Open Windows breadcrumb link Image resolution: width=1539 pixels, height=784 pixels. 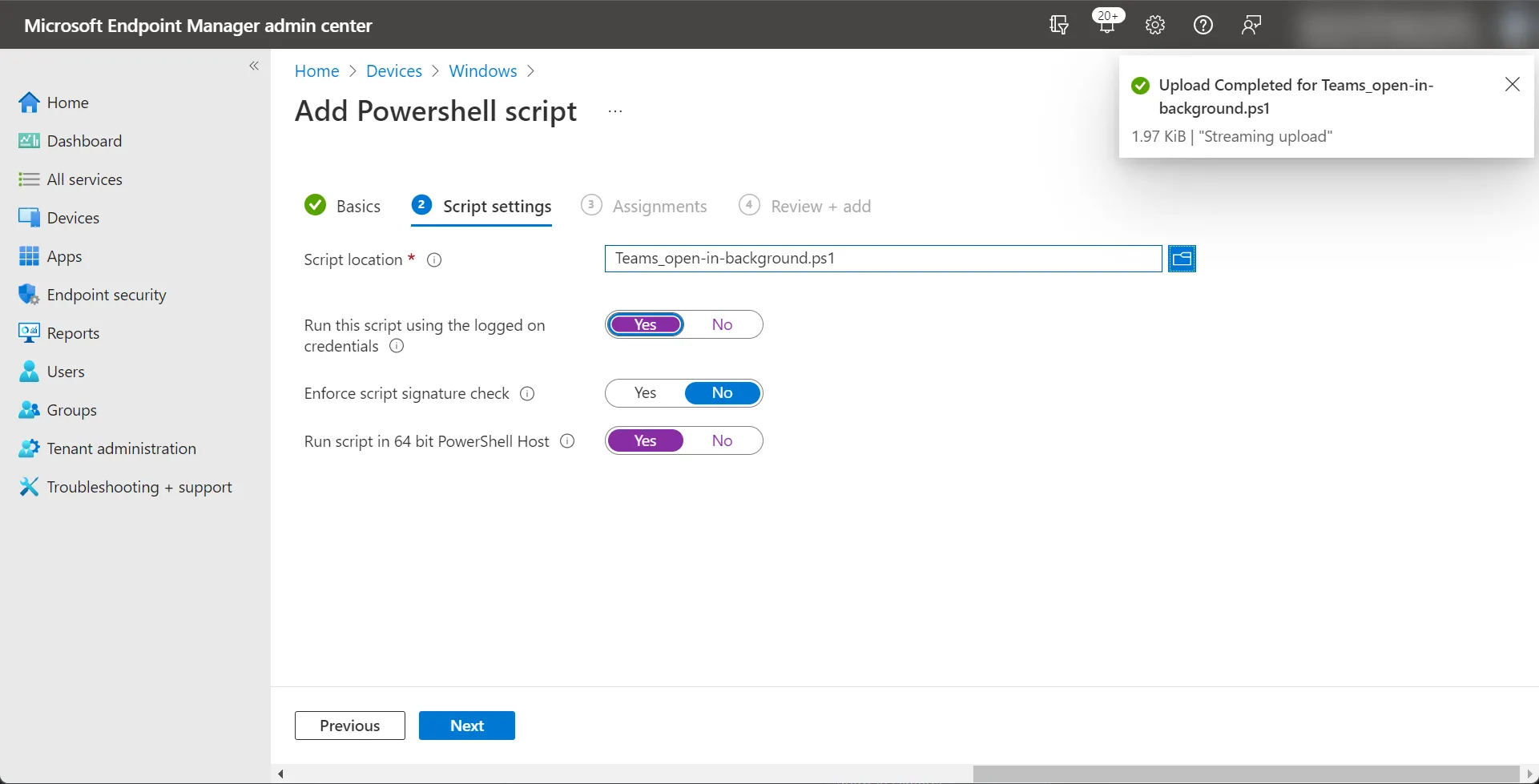pyautogui.click(x=483, y=71)
